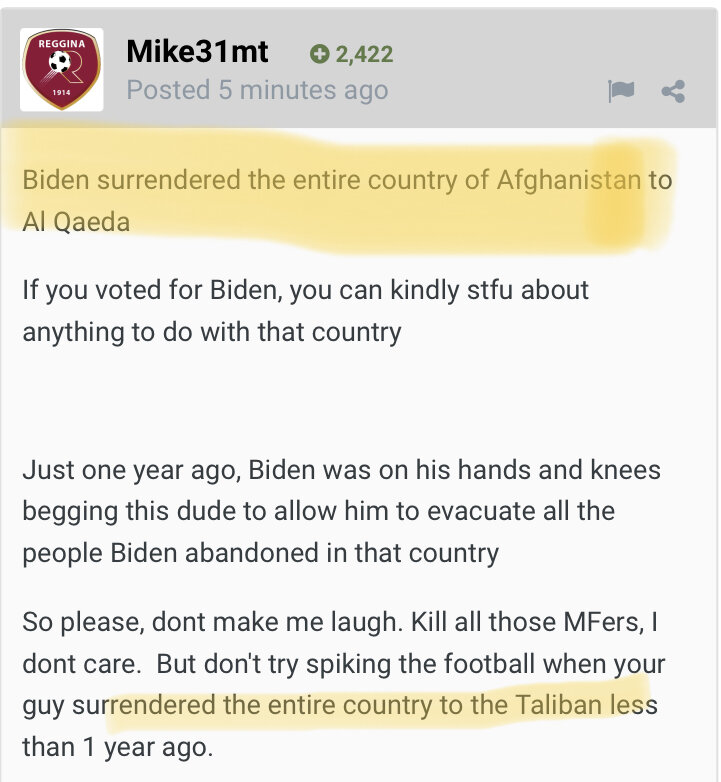Share this post using the share icon
The height and width of the screenshot is (782, 721).
[673, 92]
